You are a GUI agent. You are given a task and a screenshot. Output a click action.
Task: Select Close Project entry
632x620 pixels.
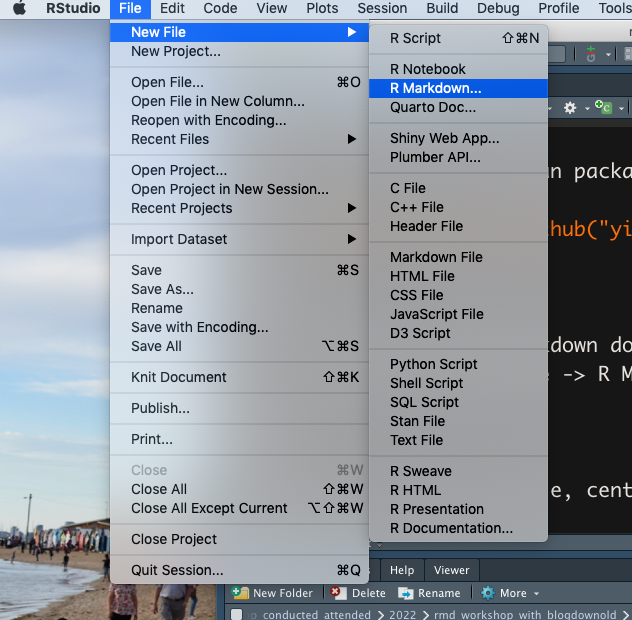tap(239, 539)
